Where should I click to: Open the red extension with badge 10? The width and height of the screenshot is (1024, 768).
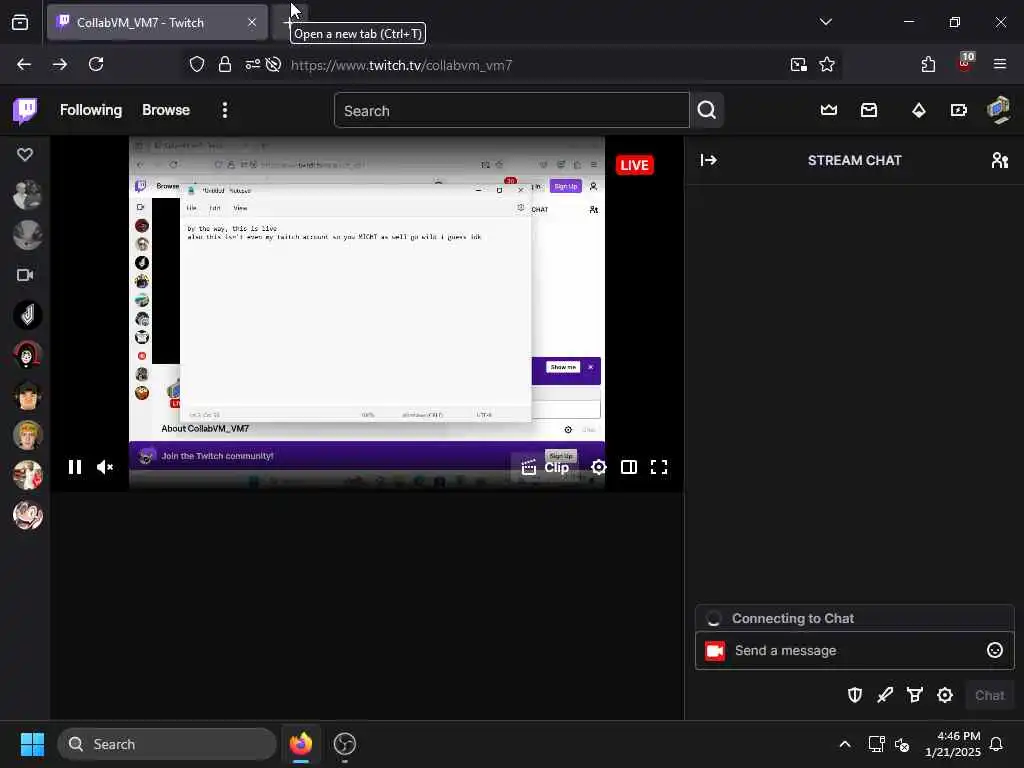click(965, 63)
